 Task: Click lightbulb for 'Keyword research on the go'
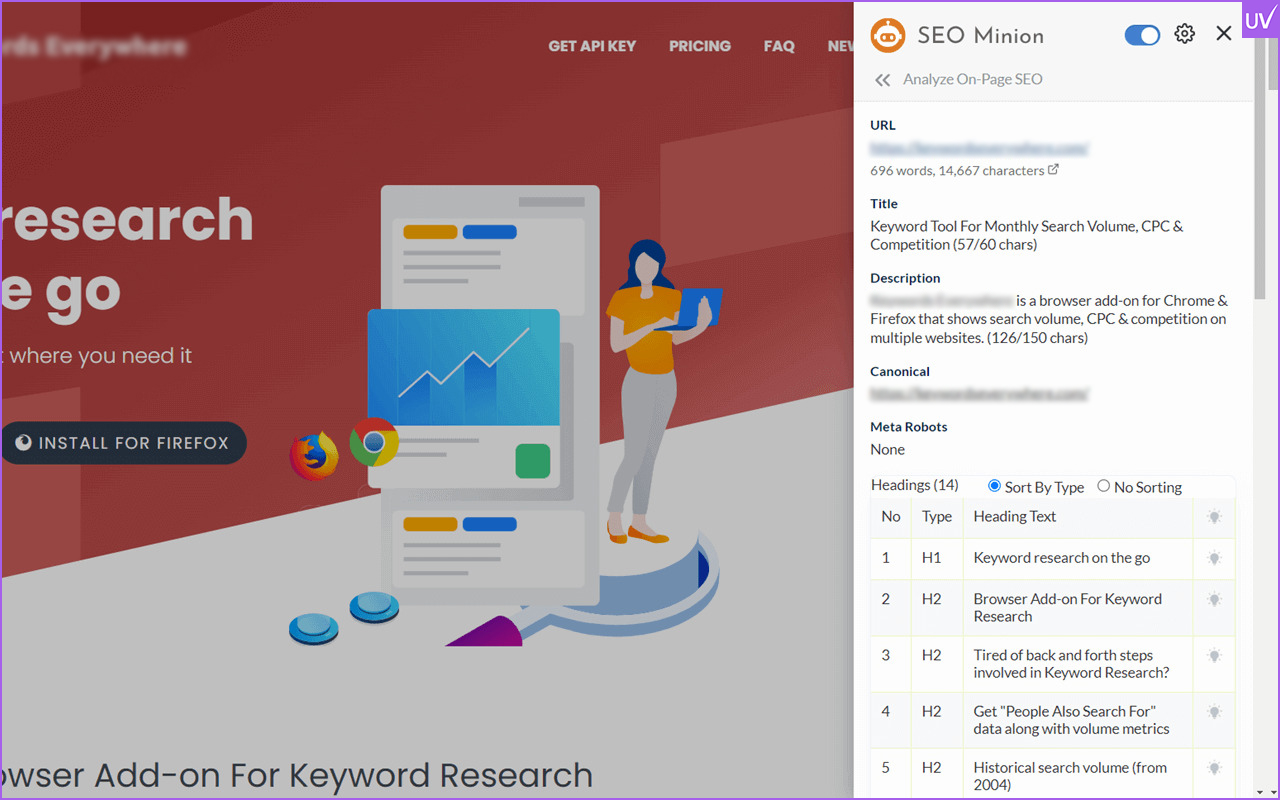coord(1214,558)
